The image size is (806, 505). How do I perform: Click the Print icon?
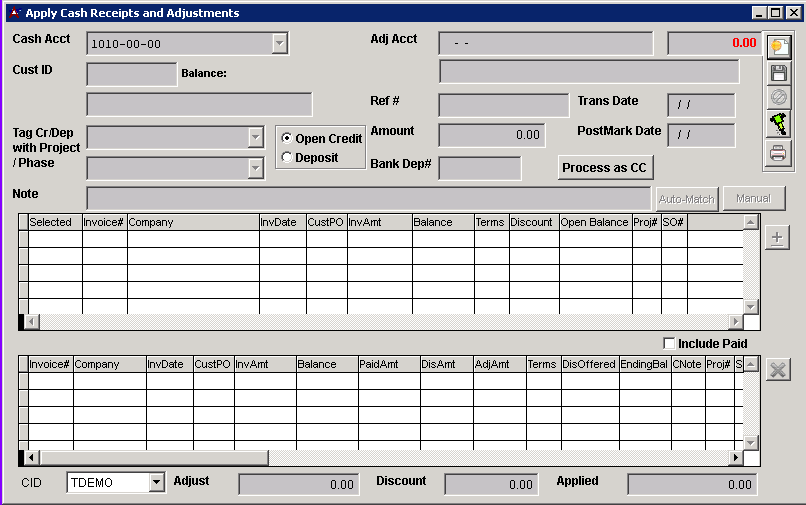[x=778, y=153]
